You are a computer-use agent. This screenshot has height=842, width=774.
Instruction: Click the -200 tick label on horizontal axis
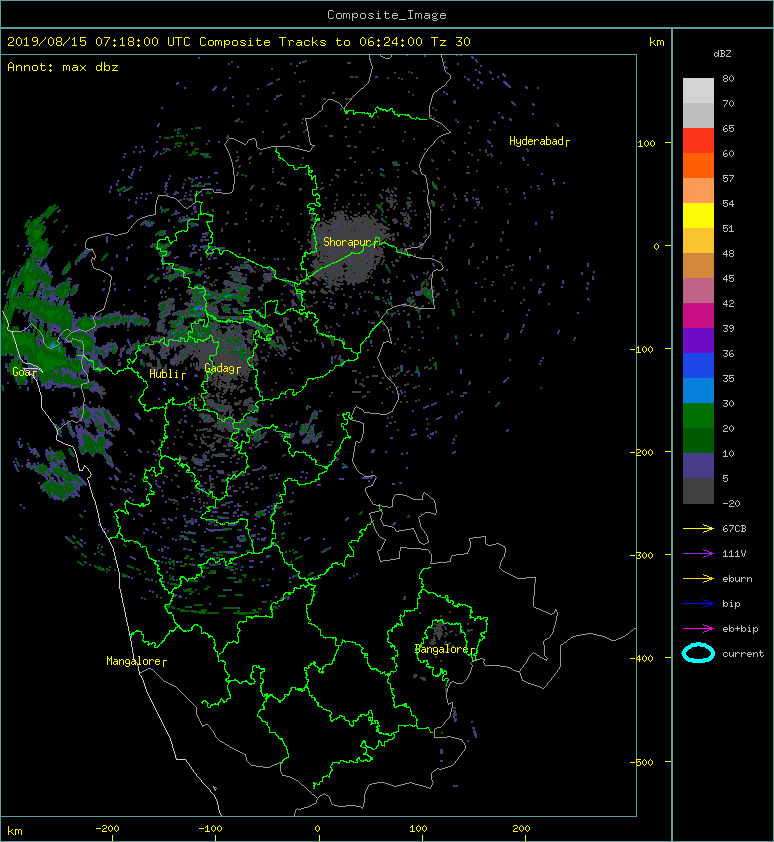(107, 829)
